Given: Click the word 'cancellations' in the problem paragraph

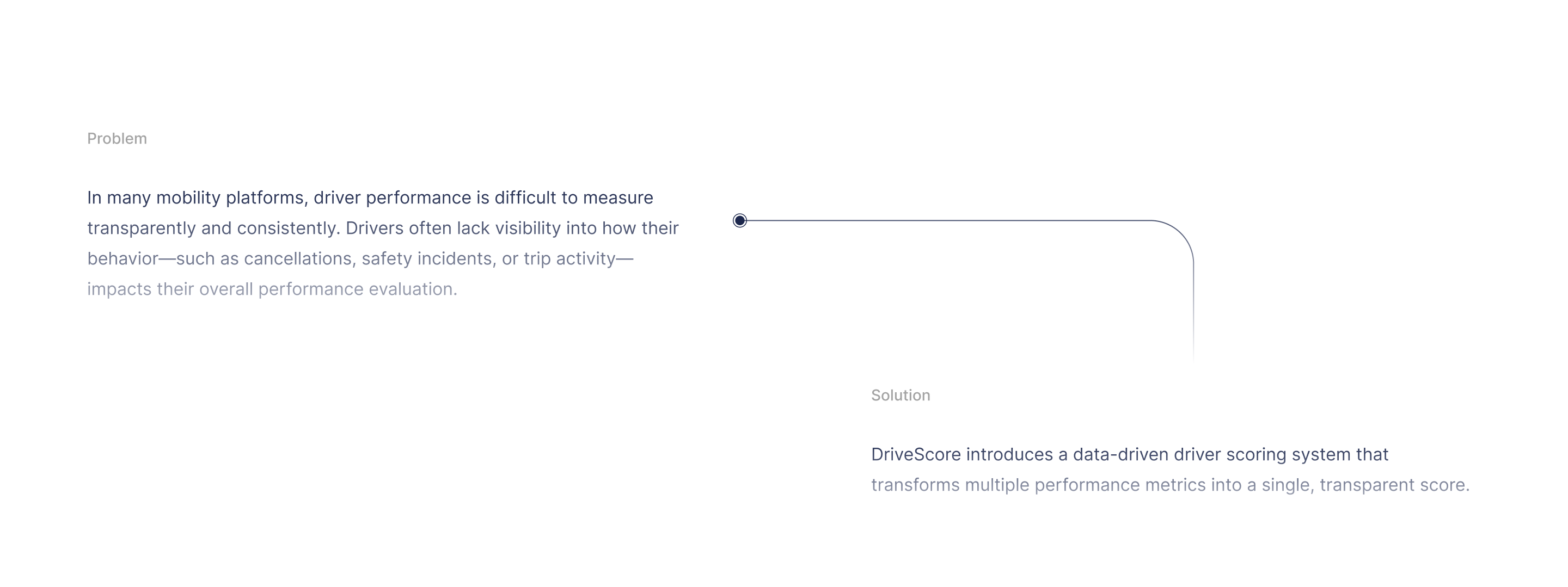Looking at the screenshot, I should tap(297, 259).
